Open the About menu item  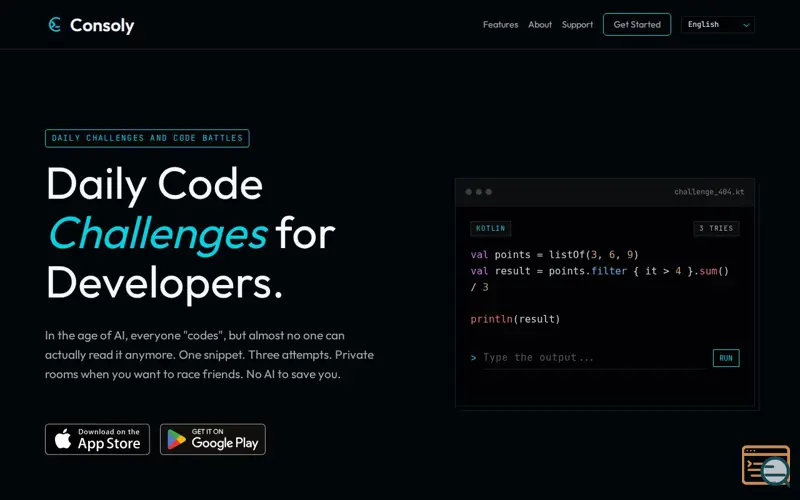click(x=540, y=24)
